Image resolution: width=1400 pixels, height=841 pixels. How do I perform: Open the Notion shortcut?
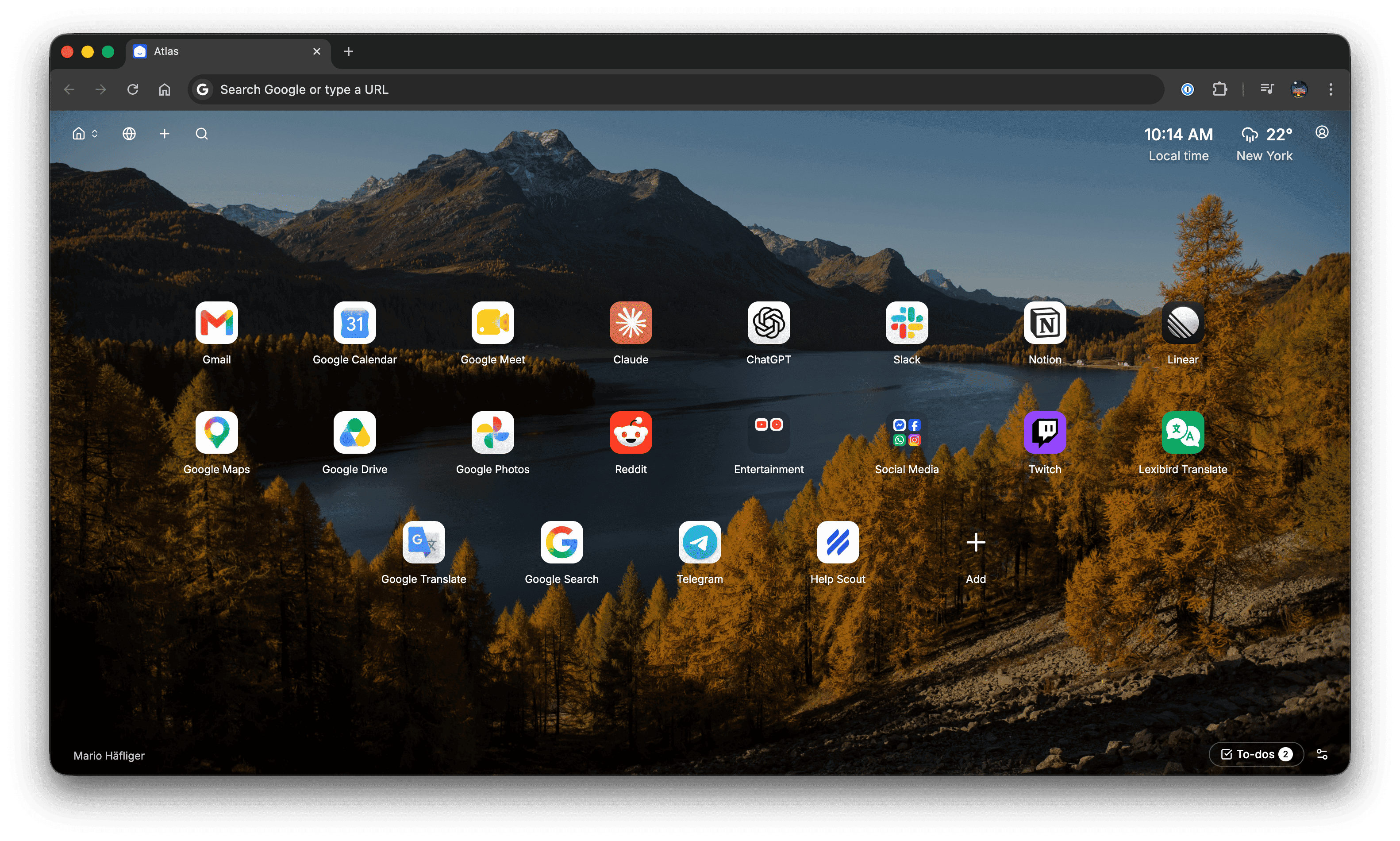tap(1044, 323)
